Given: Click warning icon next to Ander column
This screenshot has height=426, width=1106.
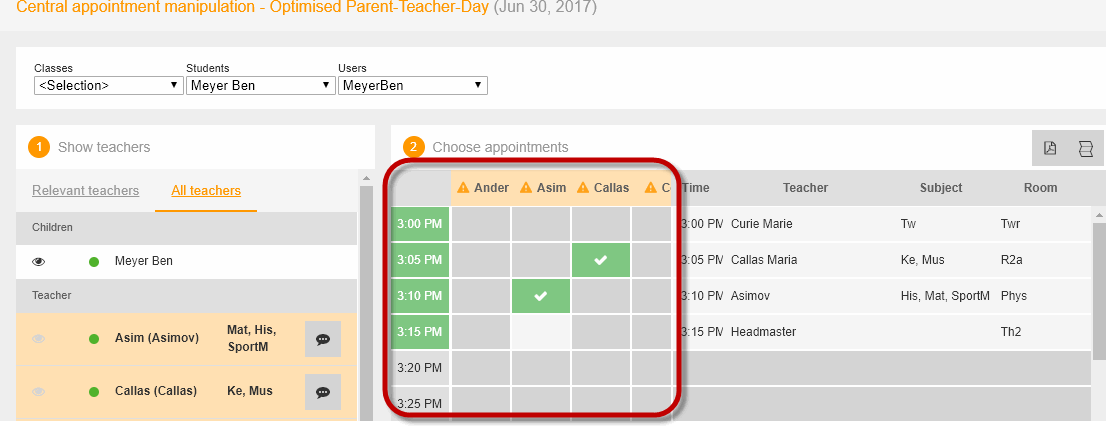Looking at the screenshot, I should pyautogui.click(x=463, y=188).
